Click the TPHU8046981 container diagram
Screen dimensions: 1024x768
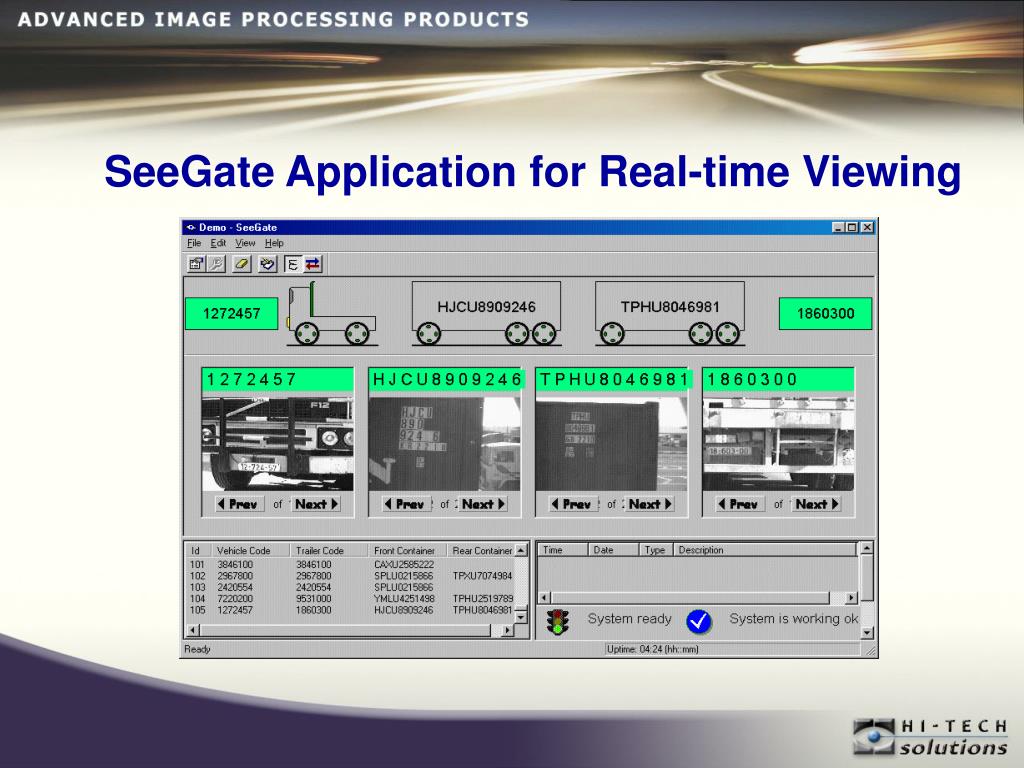coord(670,313)
